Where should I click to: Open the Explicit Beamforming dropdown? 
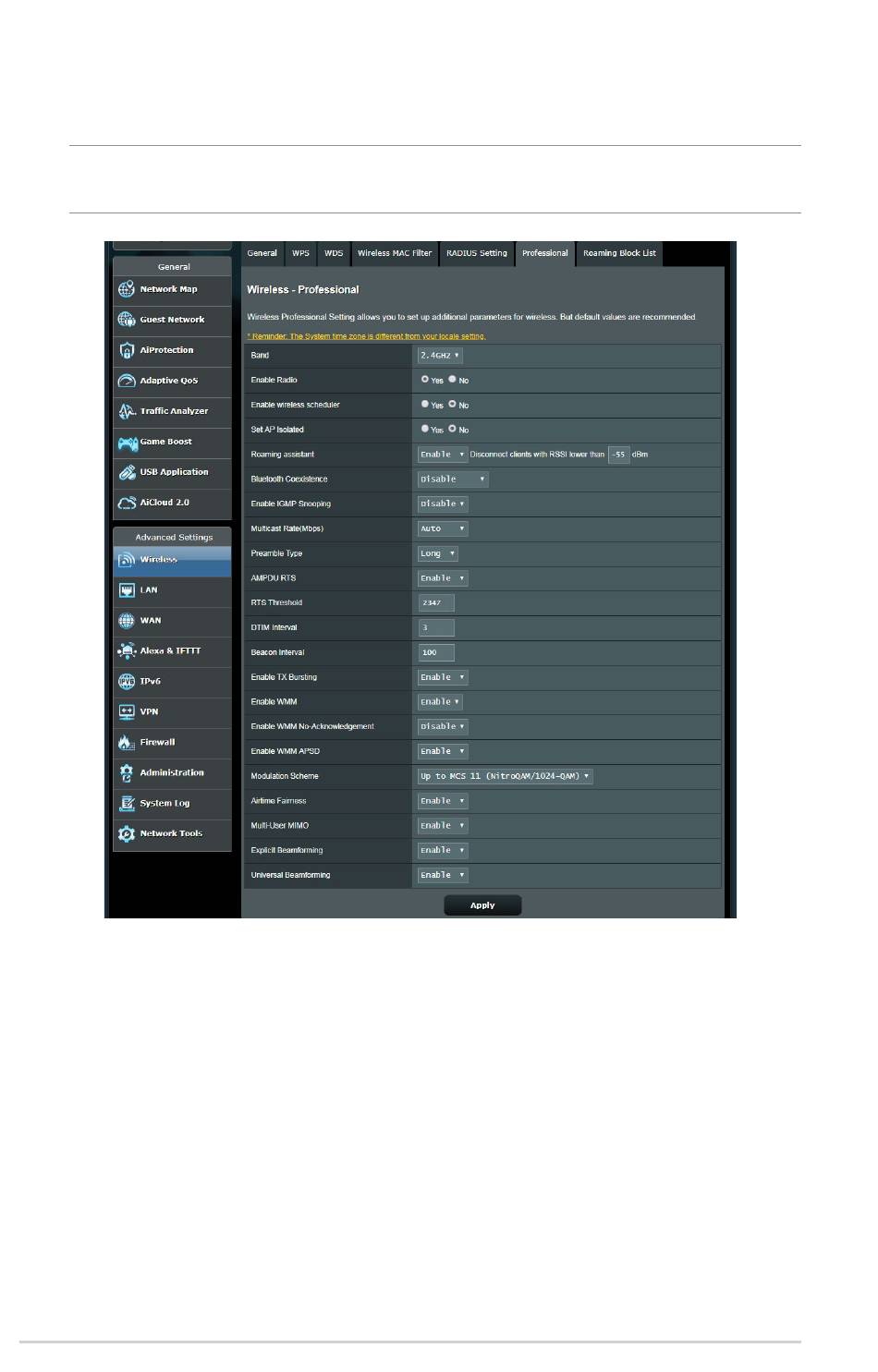tap(443, 851)
